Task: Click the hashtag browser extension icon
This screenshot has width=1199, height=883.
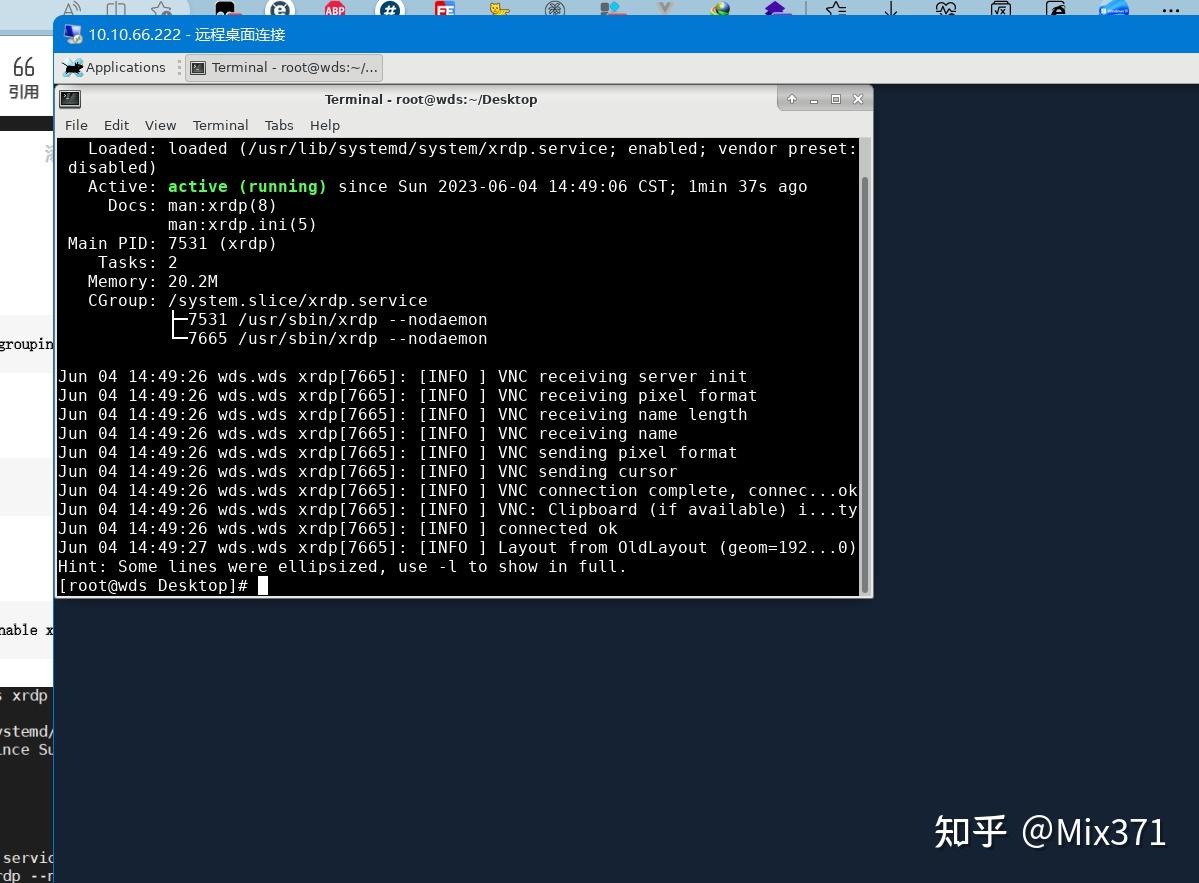Action: (390, 10)
